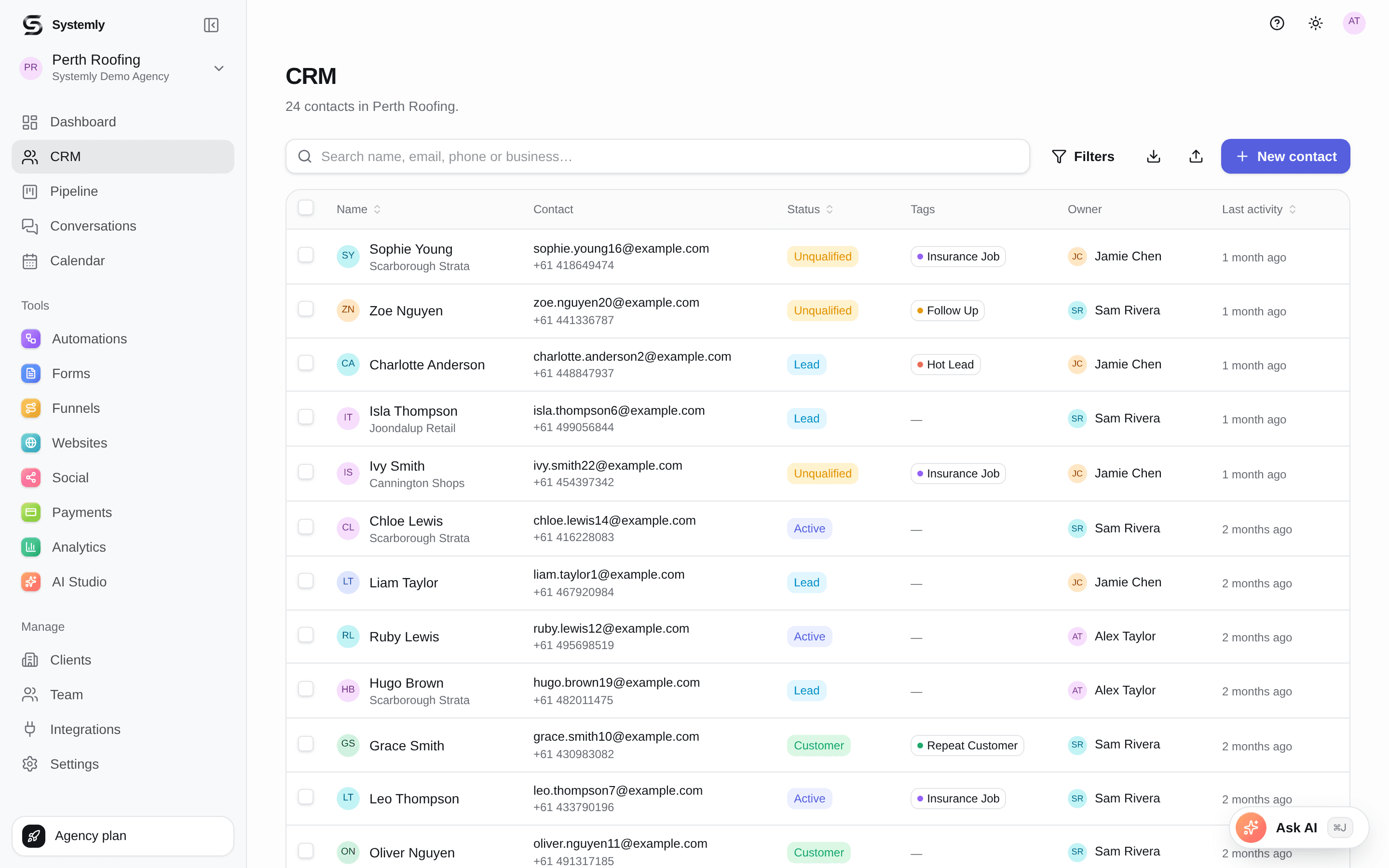Viewport: 1389px width, 868px height.
Task: Open Social share icon
Action: (31, 477)
